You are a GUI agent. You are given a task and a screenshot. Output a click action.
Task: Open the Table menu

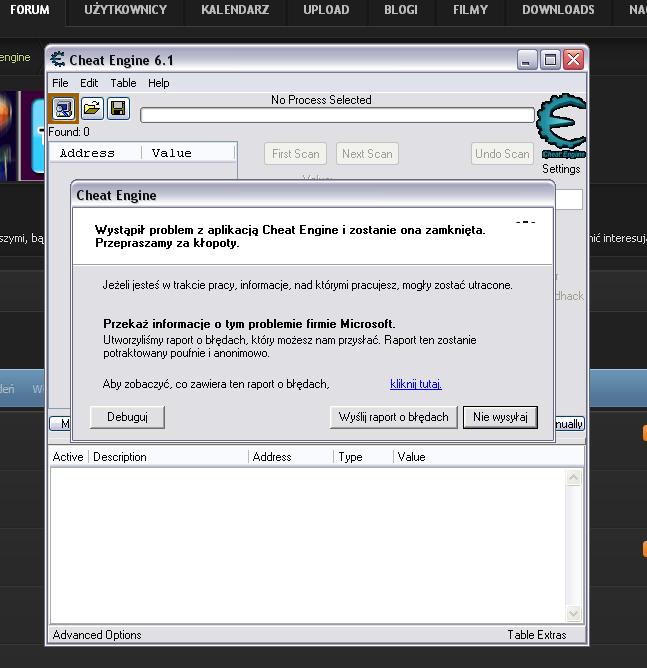pos(123,83)
